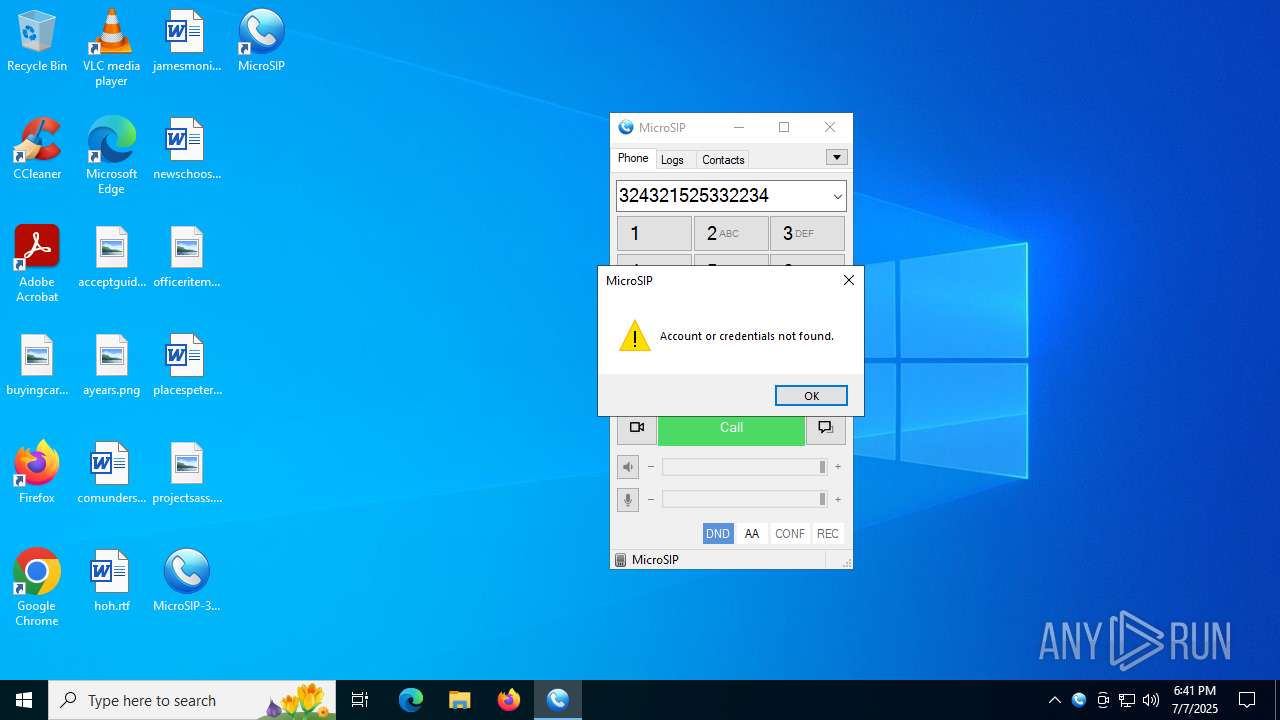This screenshot has width=1280, height=720.
Task: Open the MicroSIP main menu arrow
Action: point(837,157)
